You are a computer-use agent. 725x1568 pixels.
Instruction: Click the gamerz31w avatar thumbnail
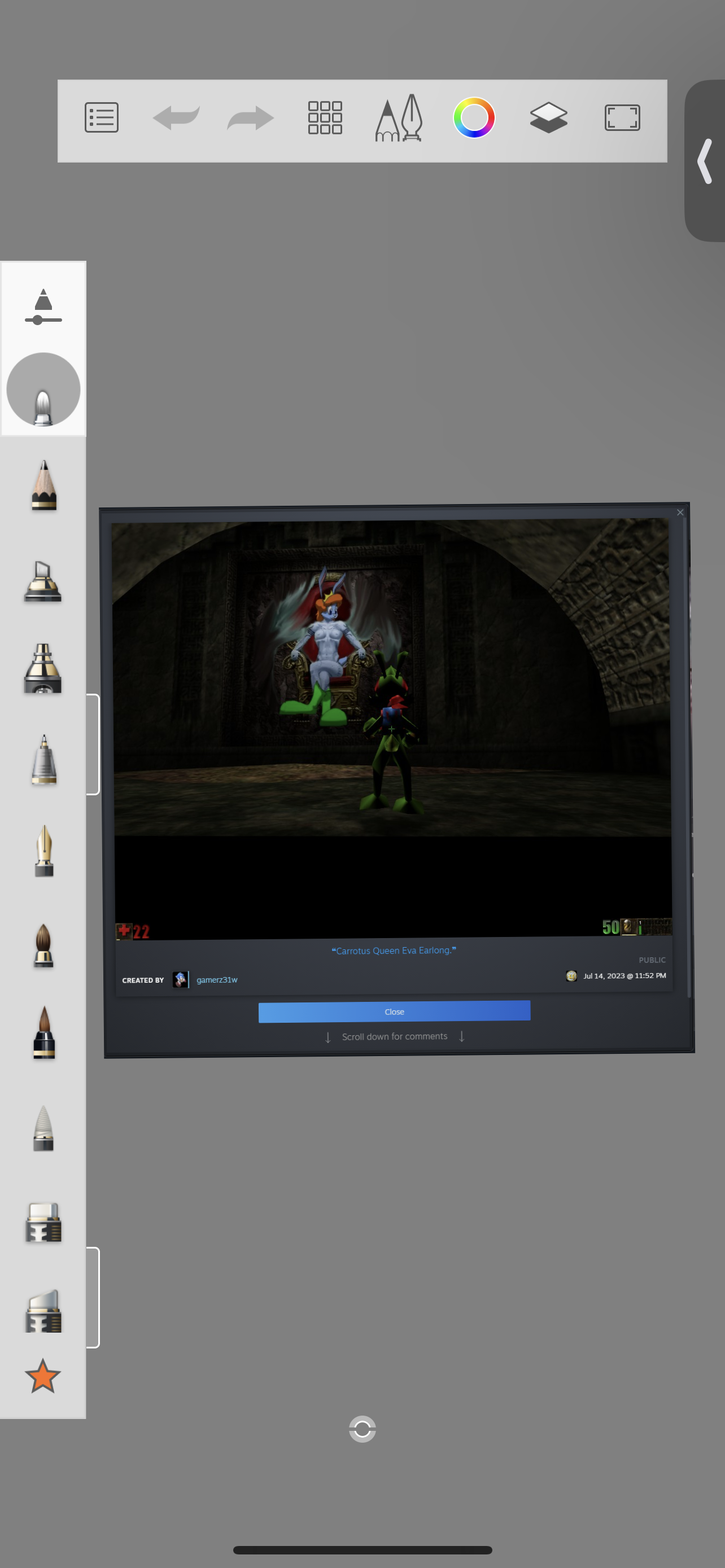pyautogui.click(x=180, y=979)
